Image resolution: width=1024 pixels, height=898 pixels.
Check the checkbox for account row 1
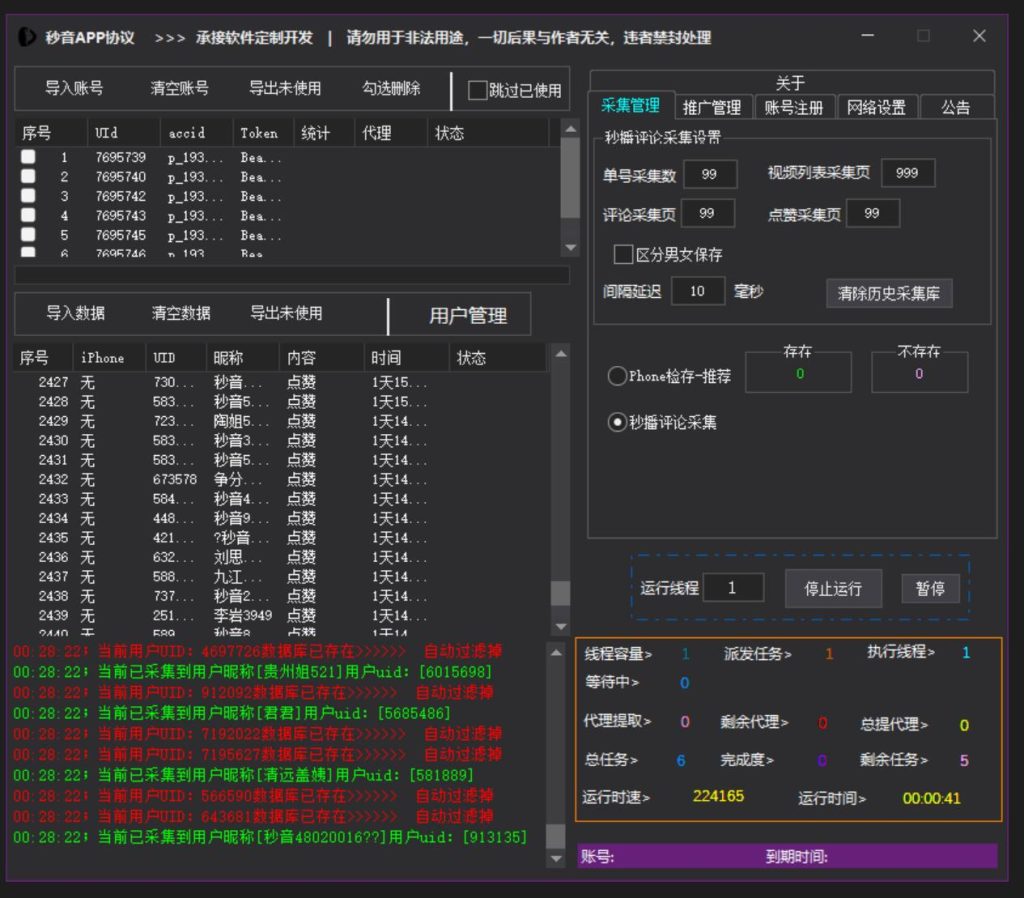tap(28, 154)
